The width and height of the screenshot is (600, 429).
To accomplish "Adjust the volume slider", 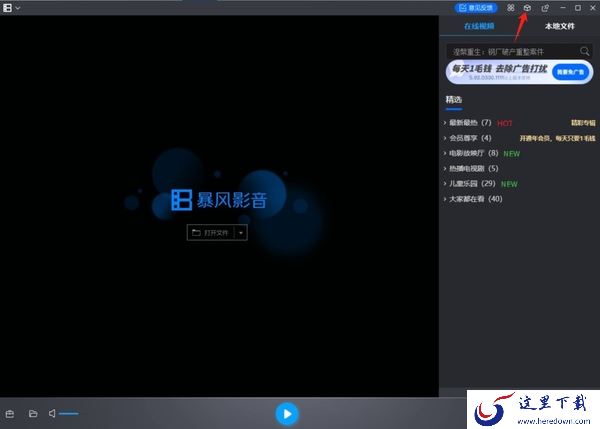I will pos(69,413).
